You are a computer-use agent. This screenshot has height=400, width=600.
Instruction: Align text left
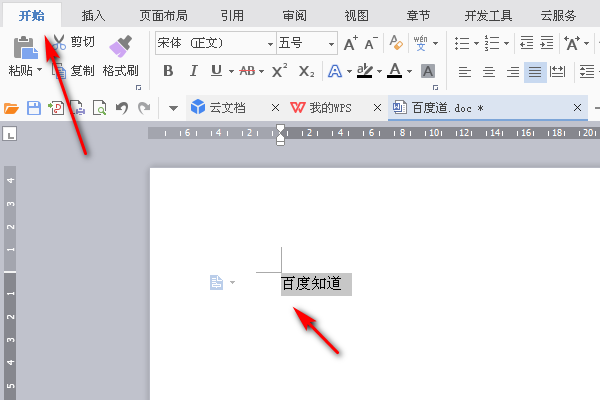465,72
